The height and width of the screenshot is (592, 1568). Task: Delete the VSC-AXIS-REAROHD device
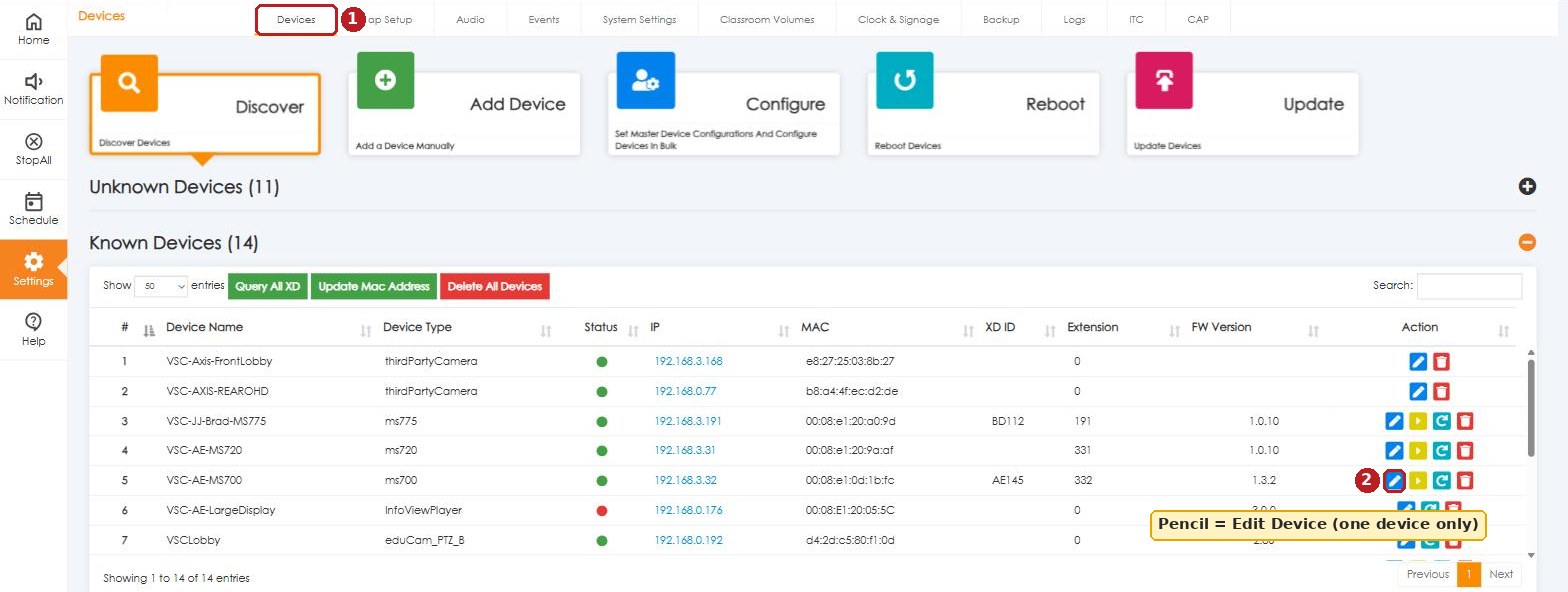(1441, 392)
